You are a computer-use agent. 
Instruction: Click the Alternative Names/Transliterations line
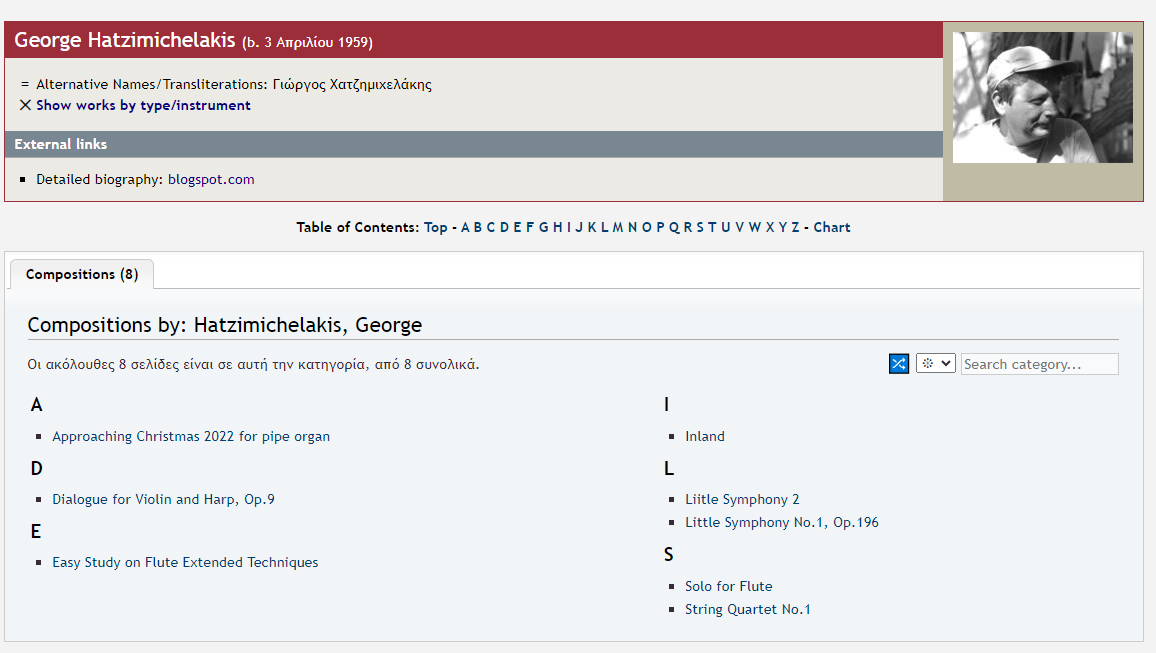coord(234,84)
